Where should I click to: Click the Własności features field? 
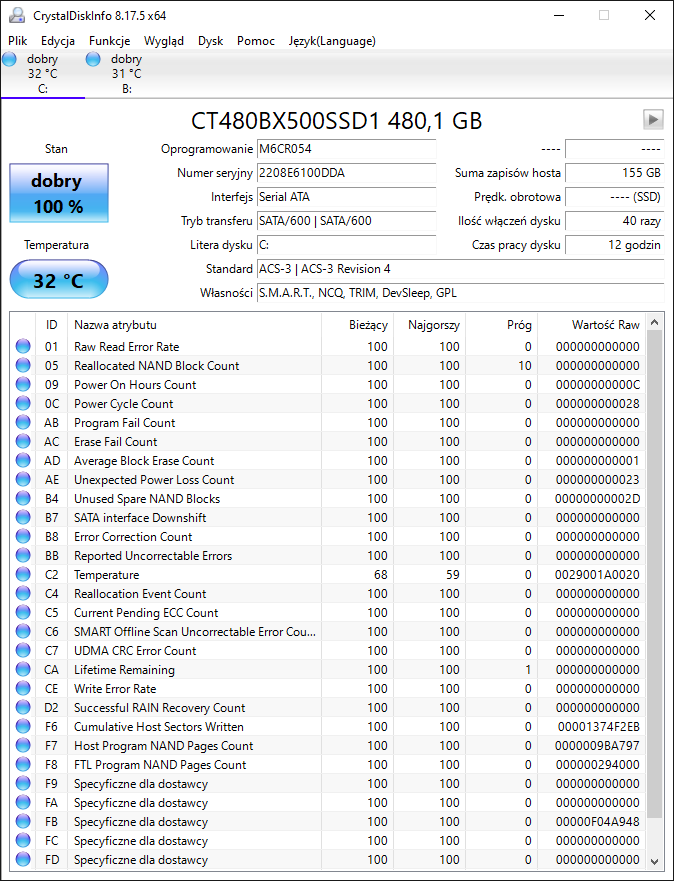click(461, 293)
